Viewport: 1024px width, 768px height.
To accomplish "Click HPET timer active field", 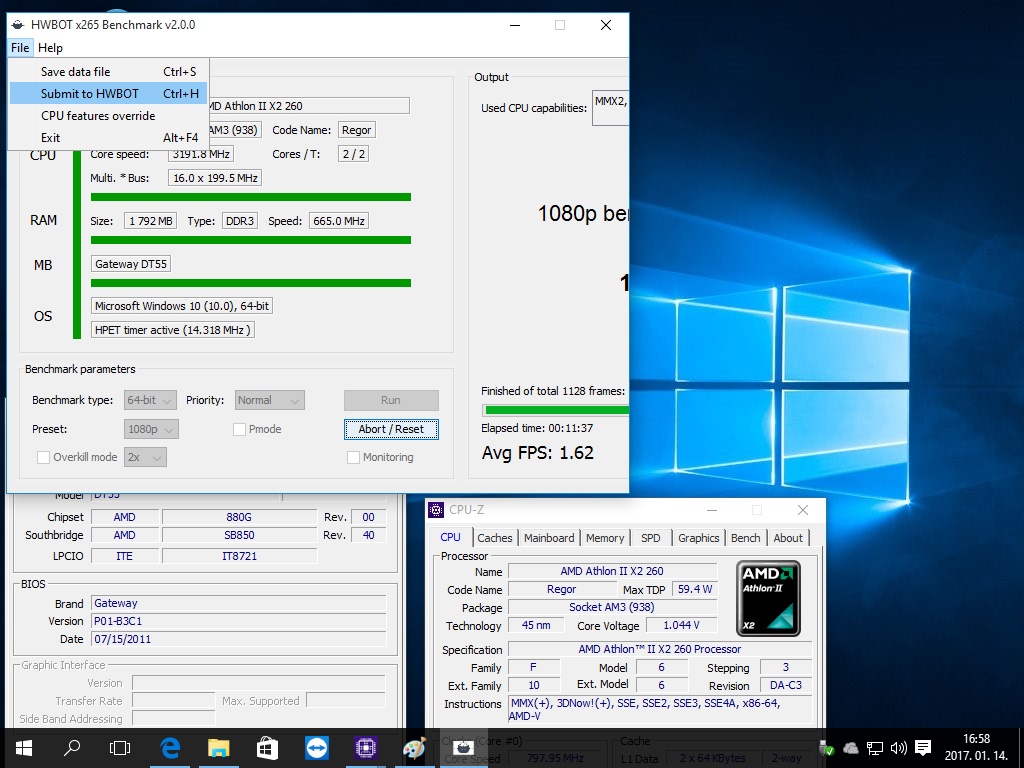I will (172, 330).
